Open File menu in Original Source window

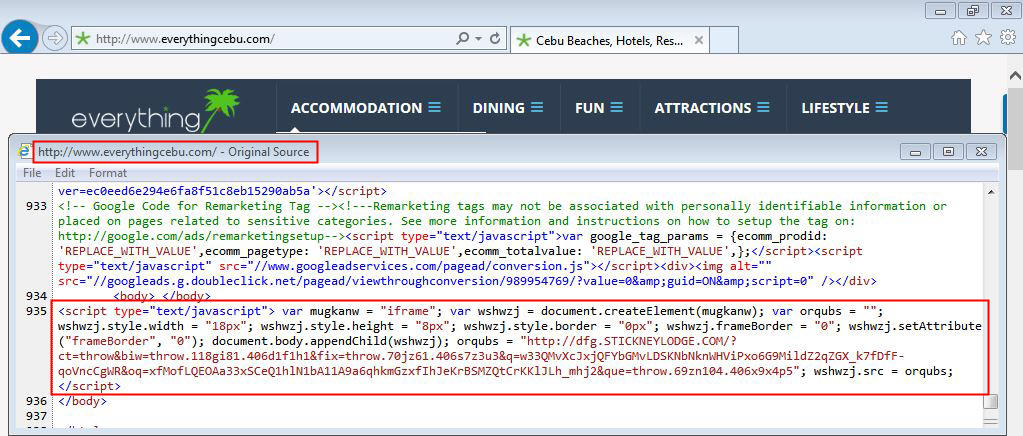31,173
